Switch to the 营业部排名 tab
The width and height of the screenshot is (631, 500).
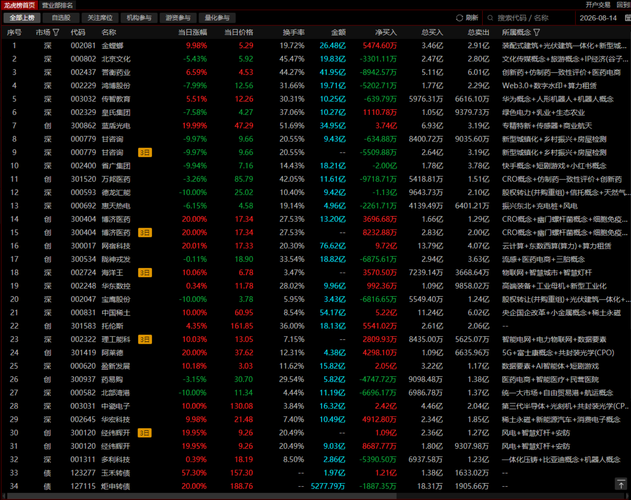[x=58, y=5]
